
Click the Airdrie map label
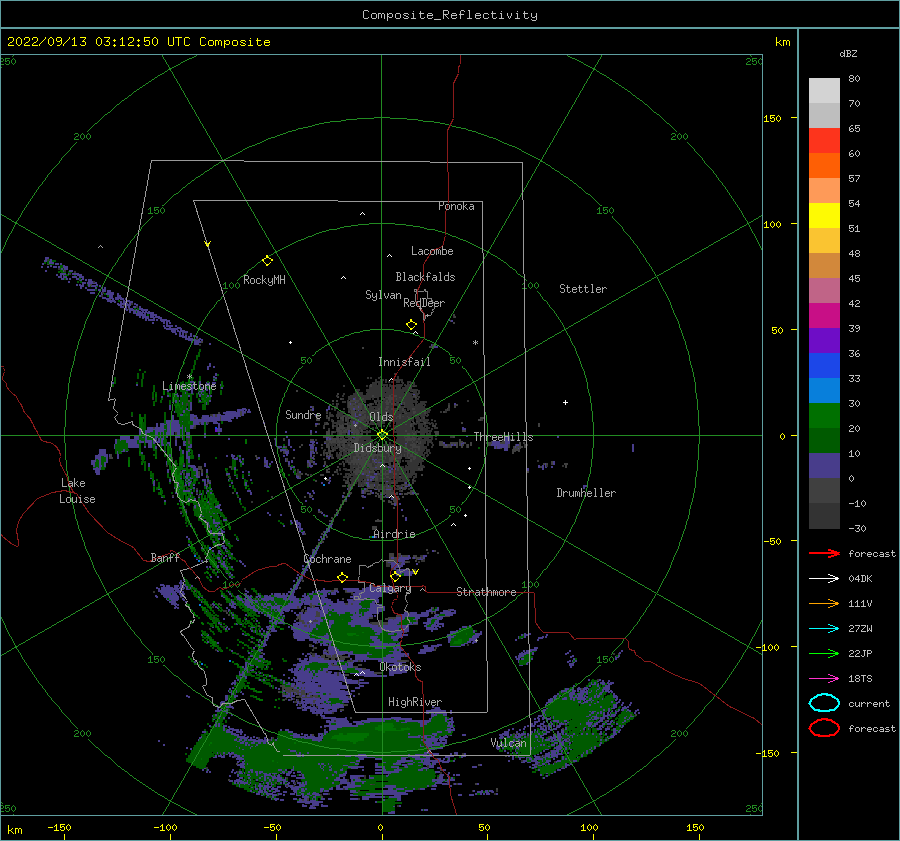click(394, 534)
